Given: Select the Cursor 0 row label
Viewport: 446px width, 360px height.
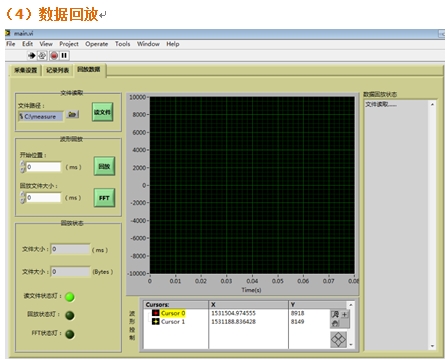Looking at the screenshot, I should coord(173,313).
